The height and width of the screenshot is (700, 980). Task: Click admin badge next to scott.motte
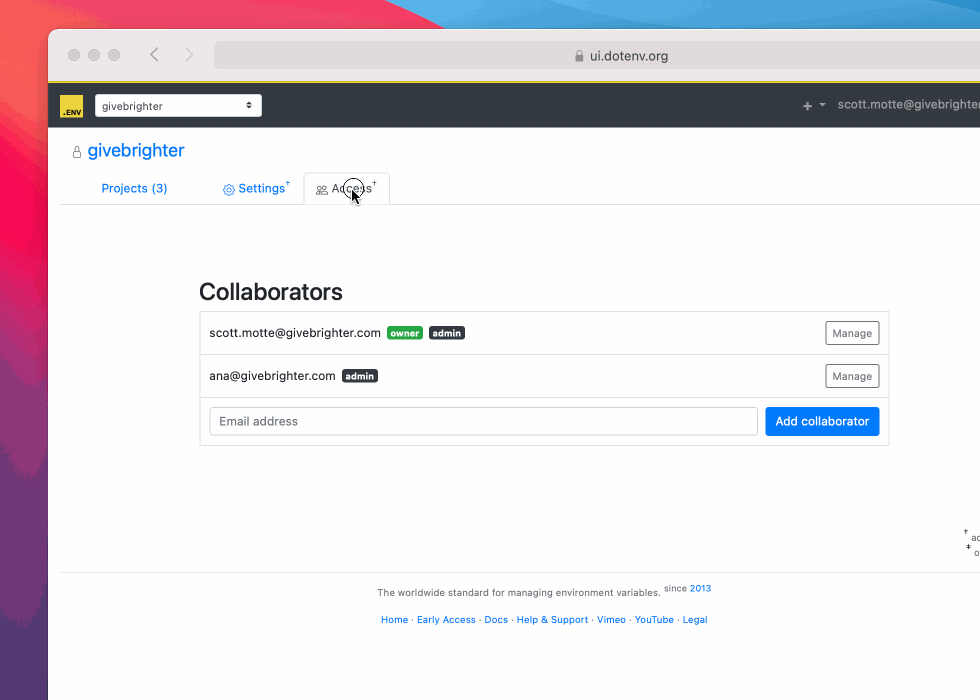point(447,333)
